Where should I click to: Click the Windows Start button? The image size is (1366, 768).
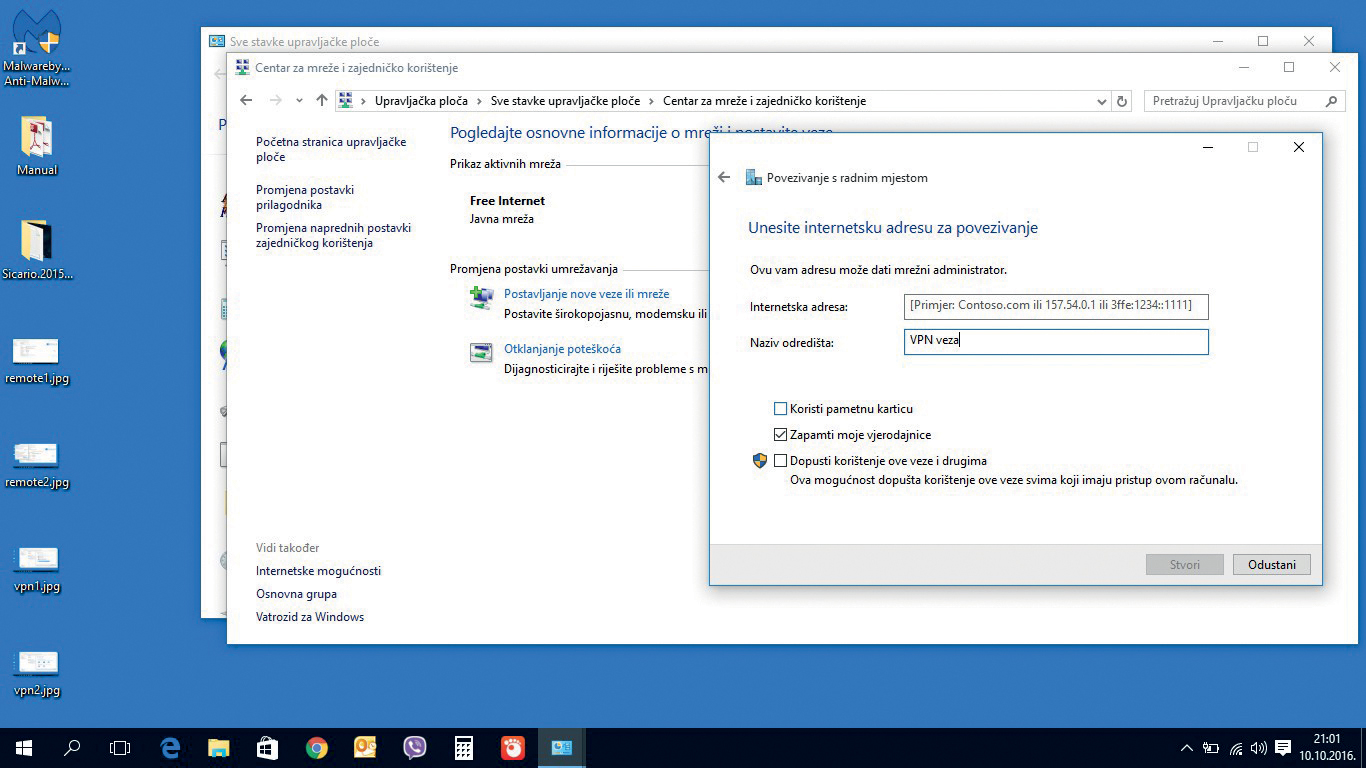point(24,748)
